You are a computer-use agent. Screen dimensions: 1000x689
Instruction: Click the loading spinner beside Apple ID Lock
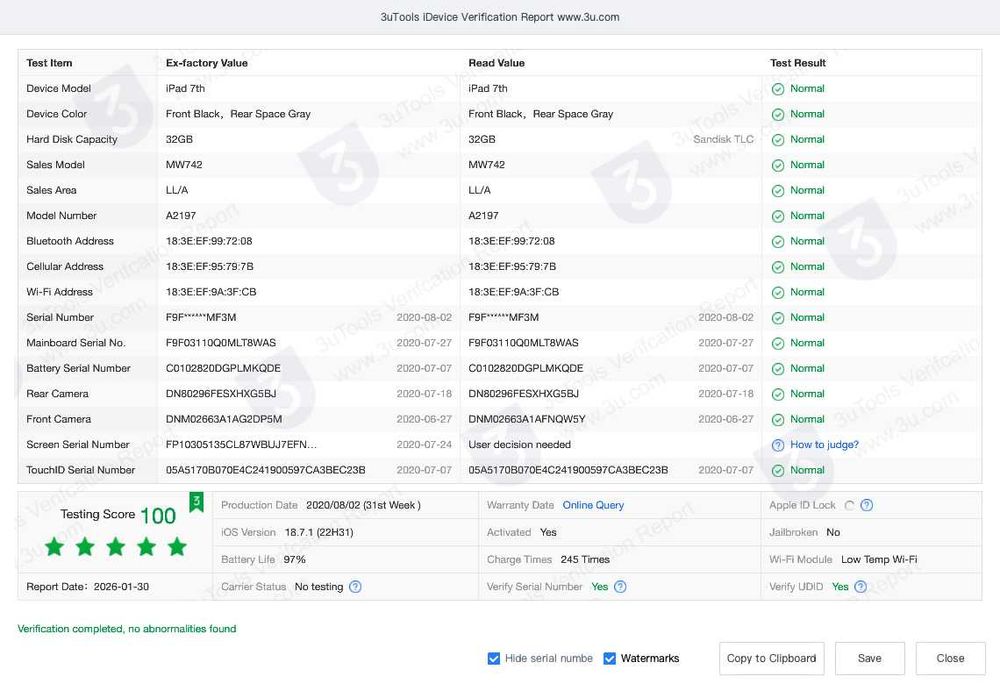click(849, 505)
